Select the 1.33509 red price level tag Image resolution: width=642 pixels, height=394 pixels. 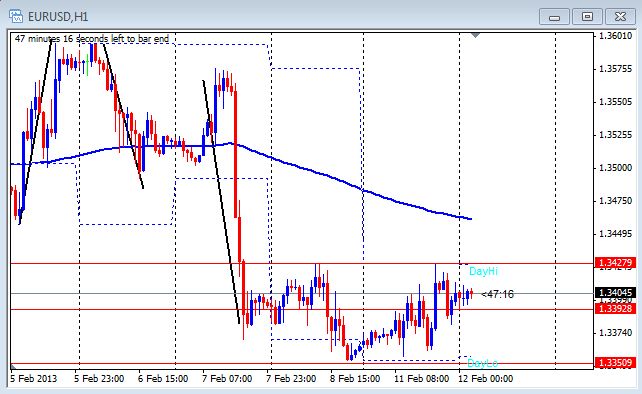click(615, 362)
